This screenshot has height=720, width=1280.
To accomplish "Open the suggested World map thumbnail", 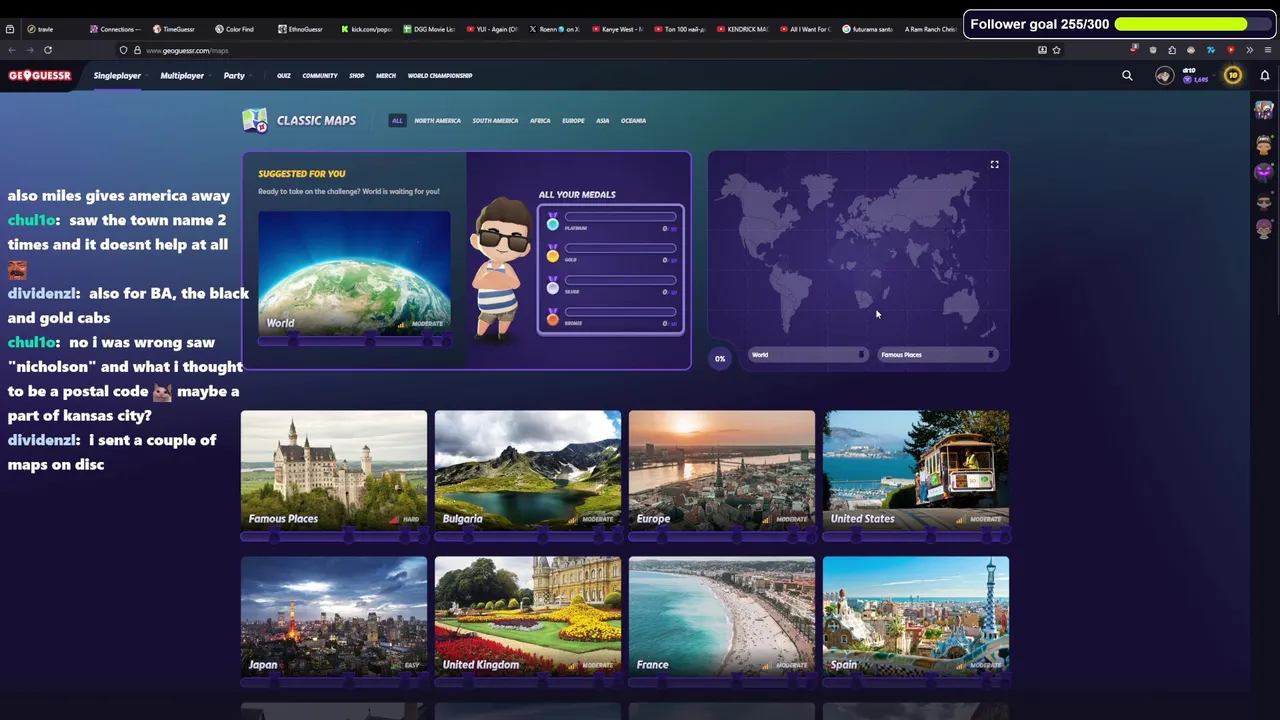I will click(354, 273).
